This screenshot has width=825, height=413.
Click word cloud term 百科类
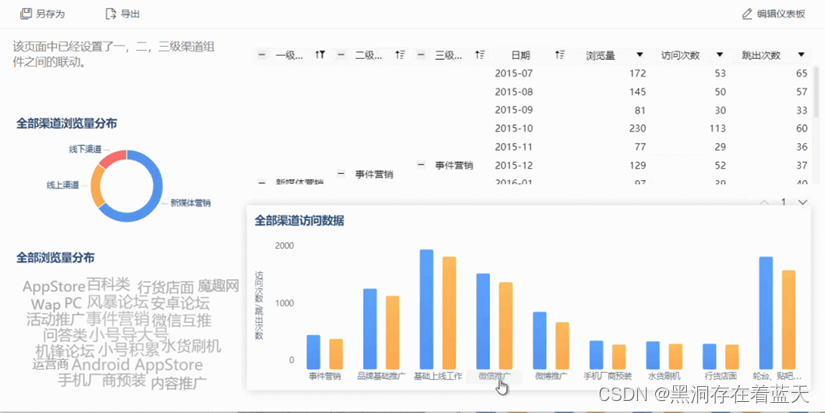pos(108,285)
